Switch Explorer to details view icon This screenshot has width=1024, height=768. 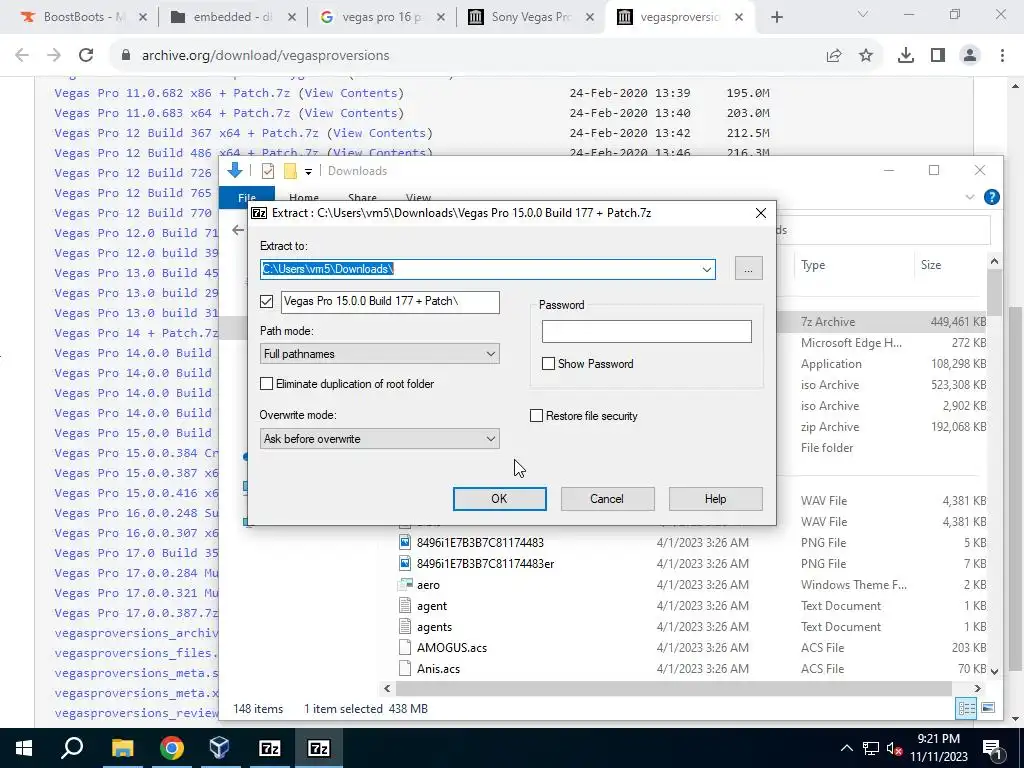(x=967, y=708)
